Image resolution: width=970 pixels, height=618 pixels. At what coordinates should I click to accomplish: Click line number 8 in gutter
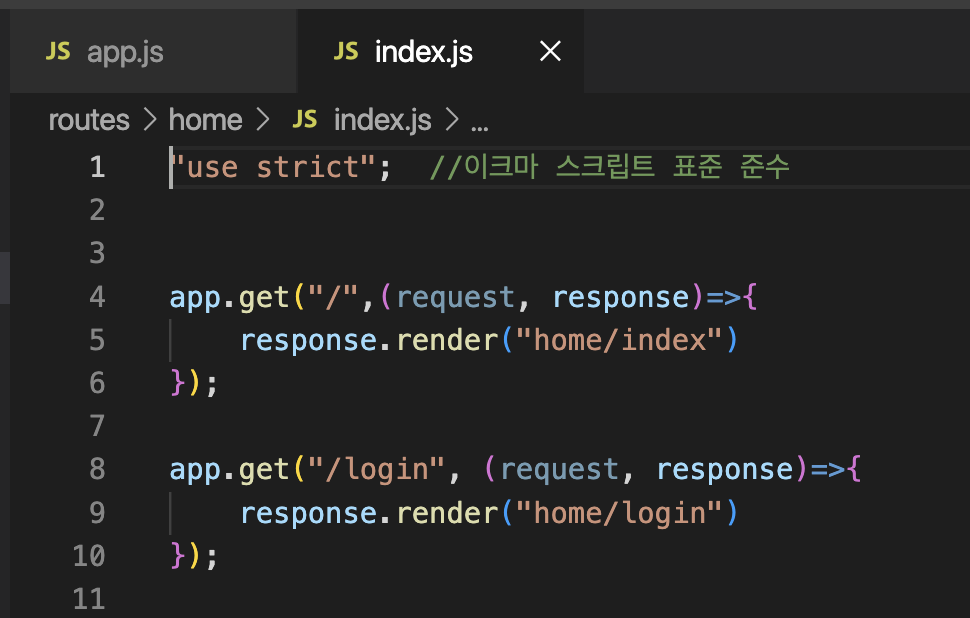97,469
